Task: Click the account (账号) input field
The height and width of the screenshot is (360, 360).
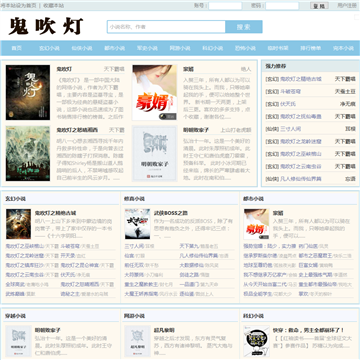Action: click(225, 6)
